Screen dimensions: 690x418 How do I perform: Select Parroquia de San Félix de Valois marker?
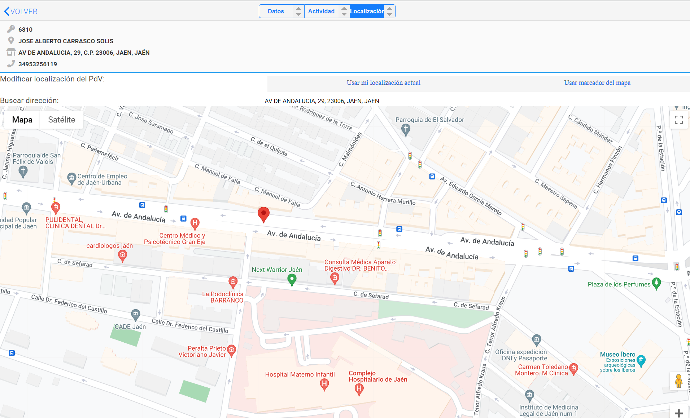click(x=23, y=172)
